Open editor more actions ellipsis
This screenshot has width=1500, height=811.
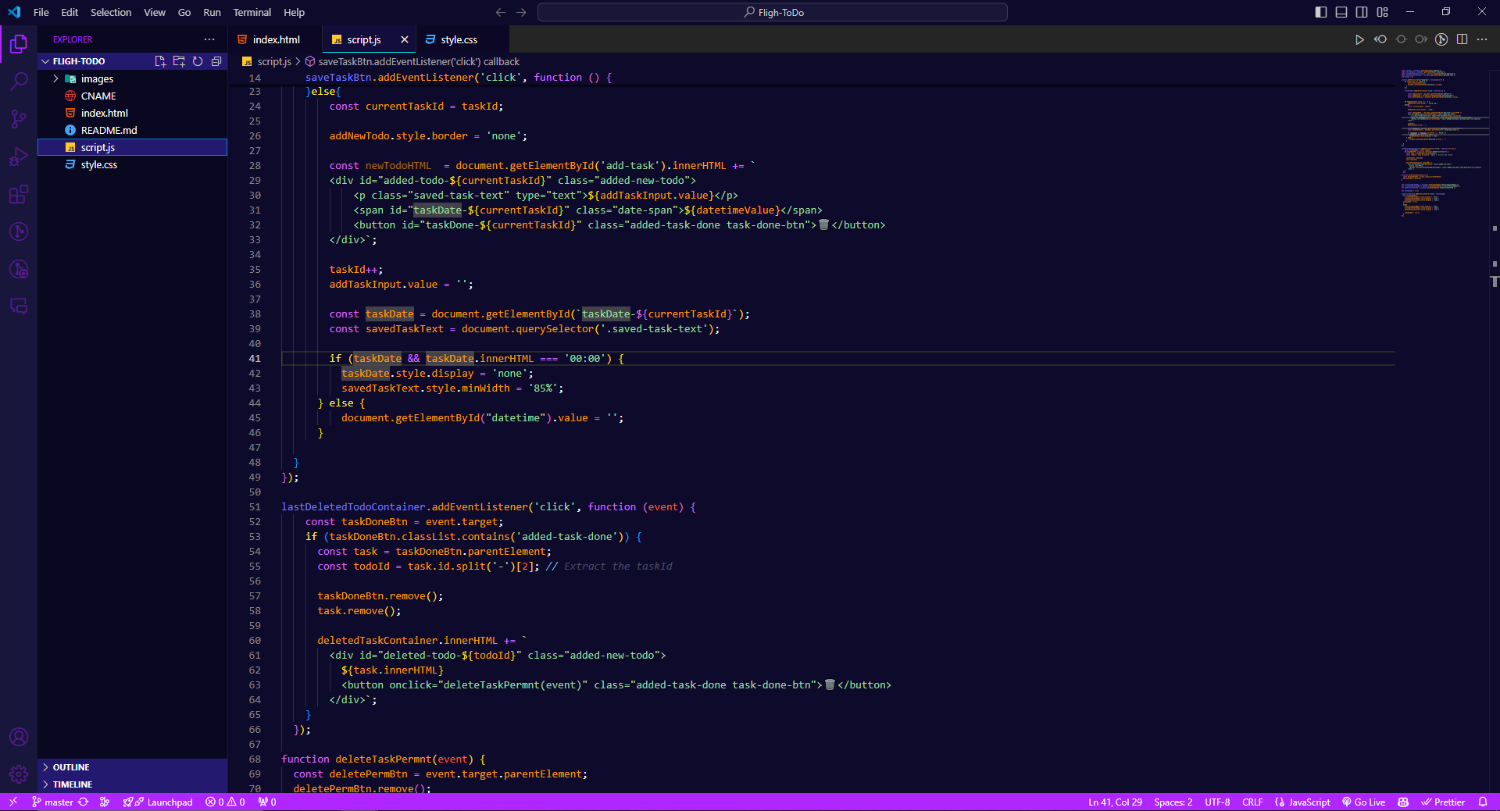point(1483,40)
